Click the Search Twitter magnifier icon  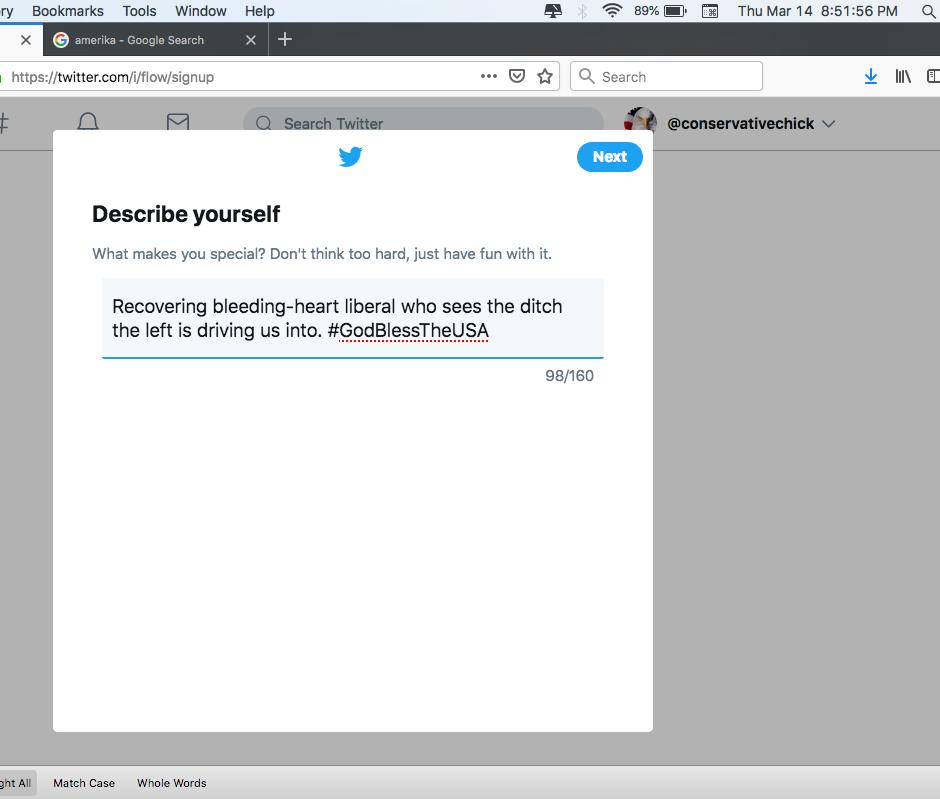pos(263,123)
